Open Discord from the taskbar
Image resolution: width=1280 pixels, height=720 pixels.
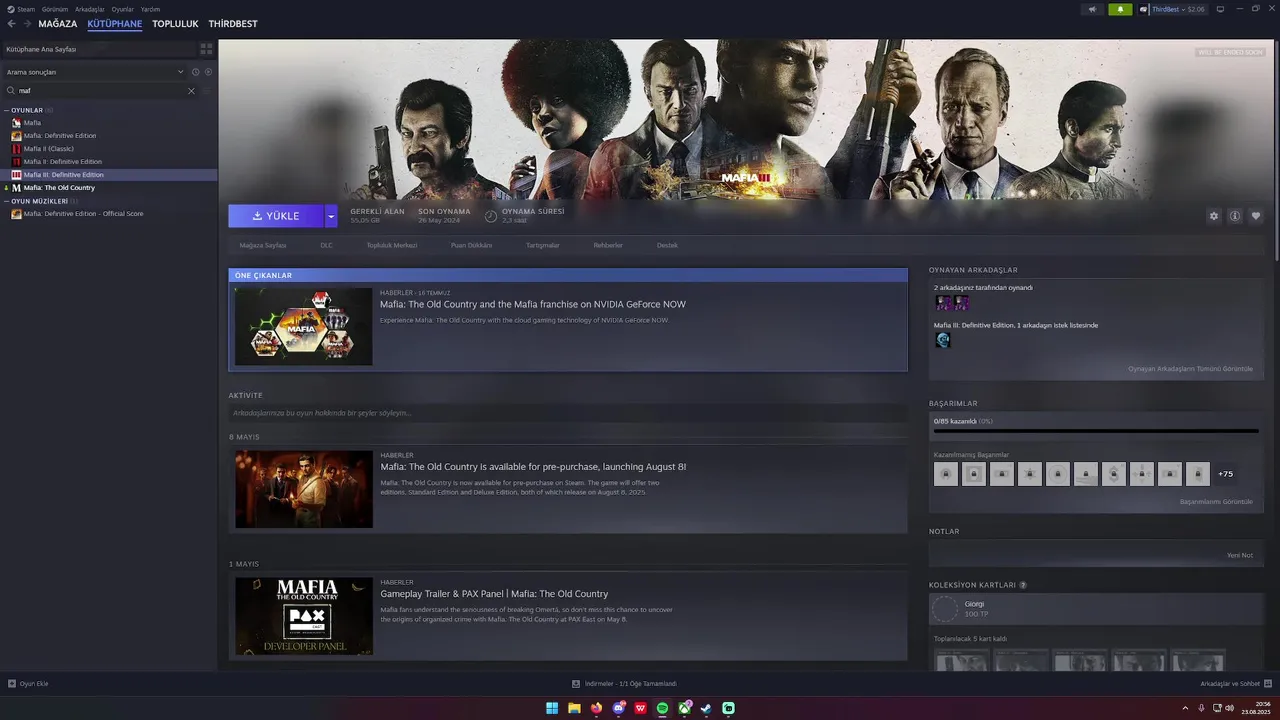coord(618,708)
